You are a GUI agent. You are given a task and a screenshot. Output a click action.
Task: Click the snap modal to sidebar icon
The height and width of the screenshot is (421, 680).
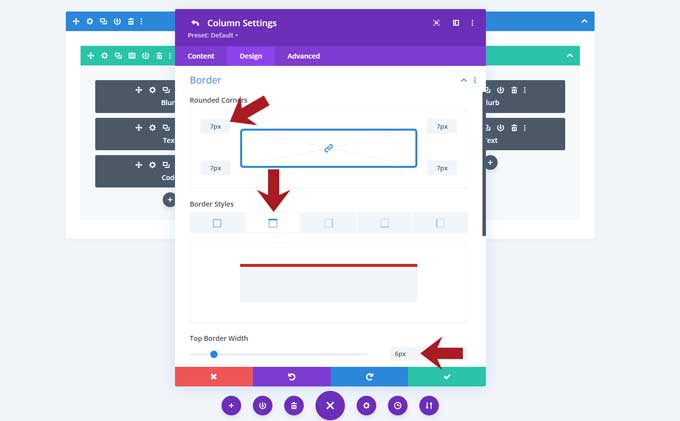[x=456, y=23]
